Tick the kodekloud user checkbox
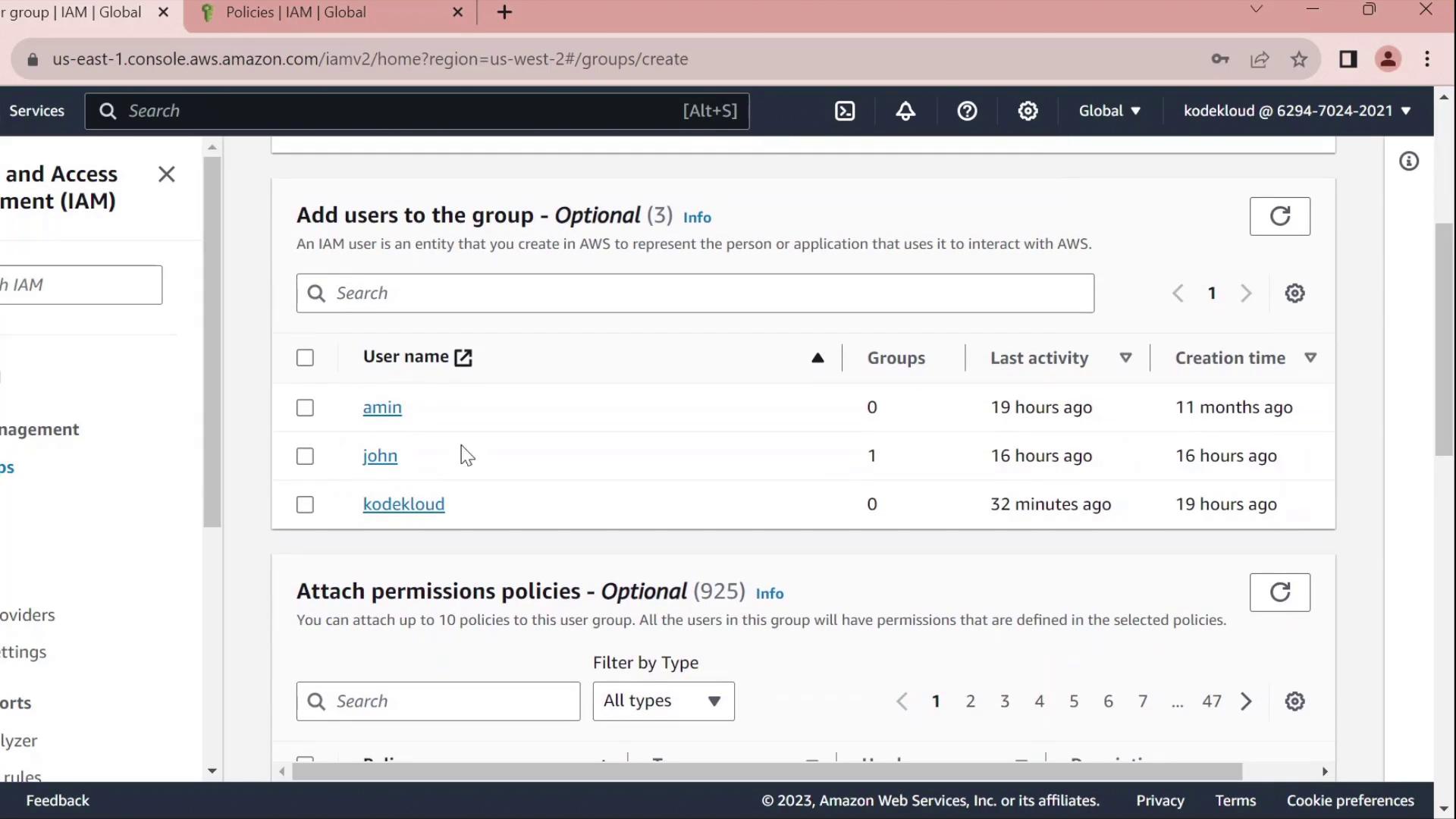The height and width of the screenshot is (819, 1456). (x=305, y=505)
